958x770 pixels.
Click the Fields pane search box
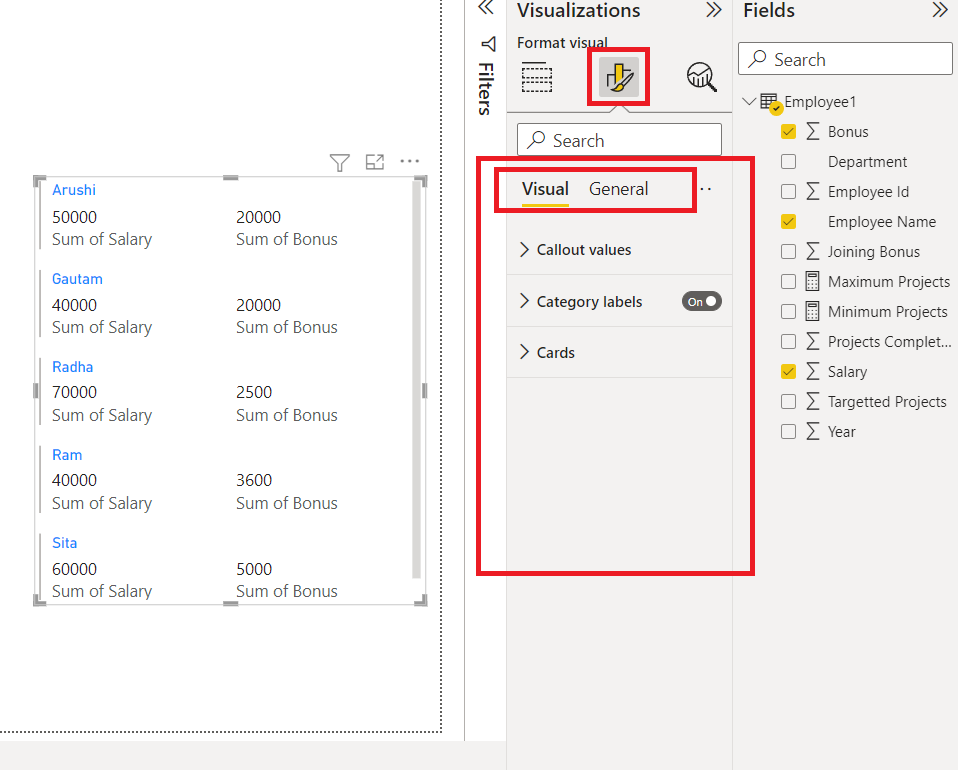pos(845,58)
